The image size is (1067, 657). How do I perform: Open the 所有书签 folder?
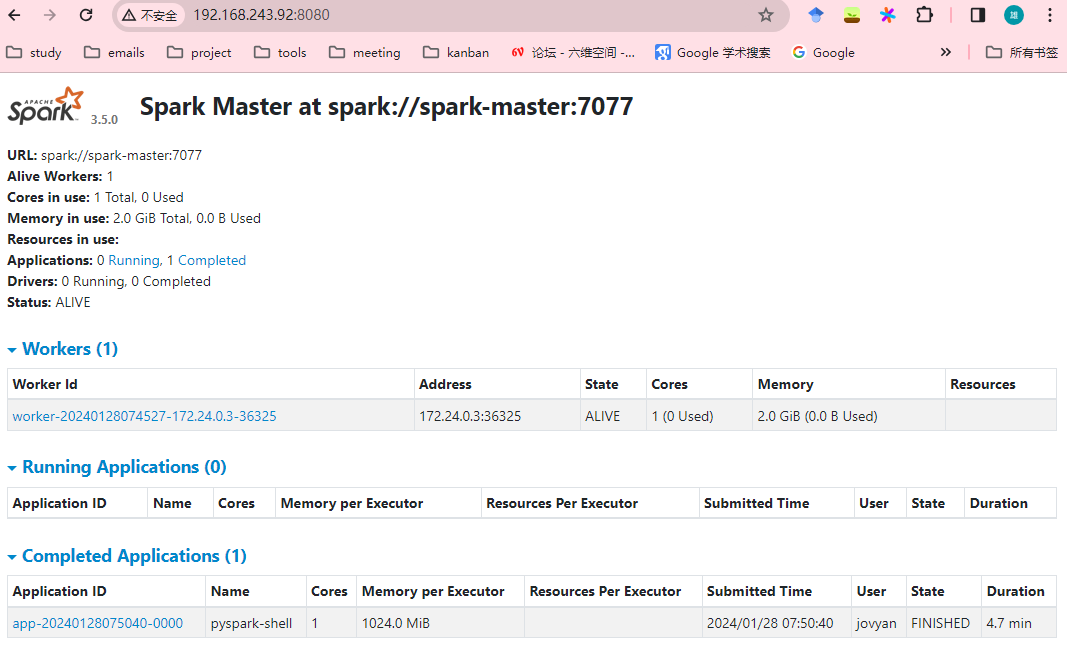pyautogui.click(x=1022, y=52)
